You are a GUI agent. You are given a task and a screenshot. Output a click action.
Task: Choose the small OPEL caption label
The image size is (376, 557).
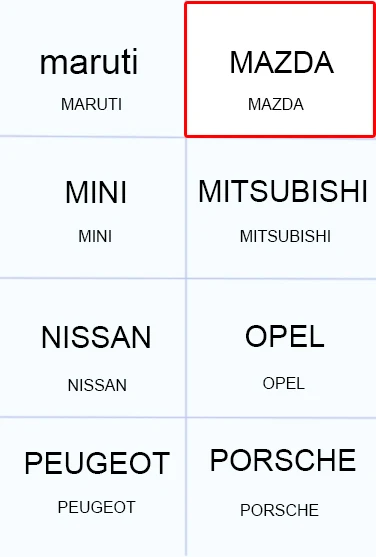(284, 383)
